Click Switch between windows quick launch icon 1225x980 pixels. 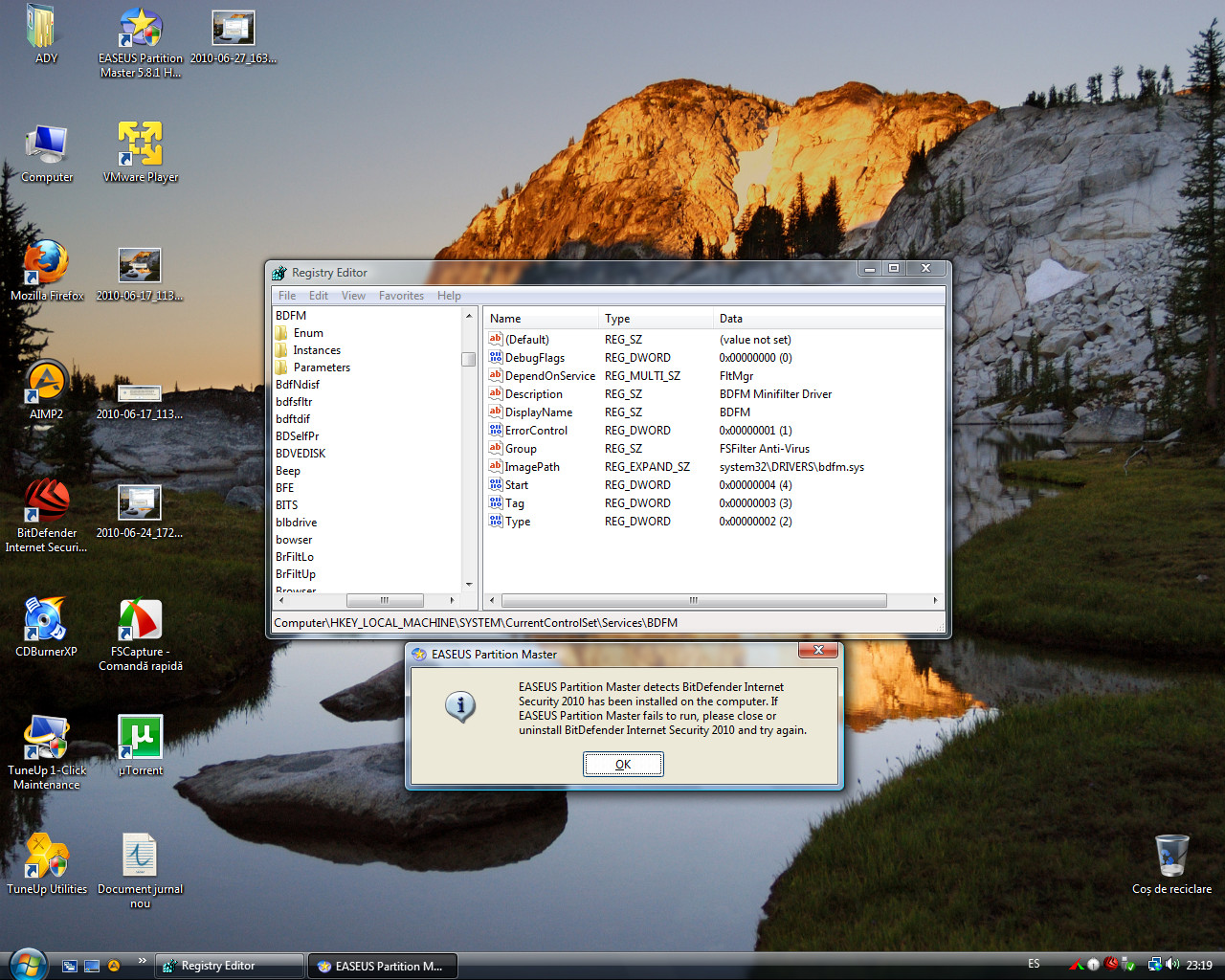click(x=70, y=966)
